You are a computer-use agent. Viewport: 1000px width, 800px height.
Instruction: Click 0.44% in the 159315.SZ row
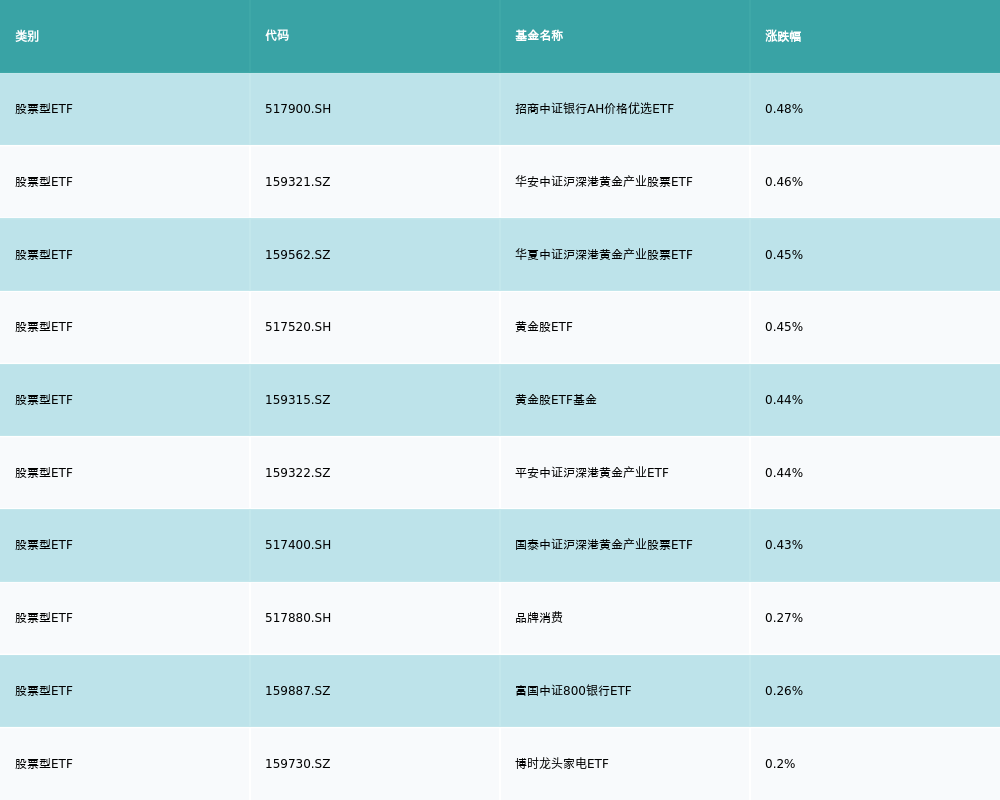[784, 400]
